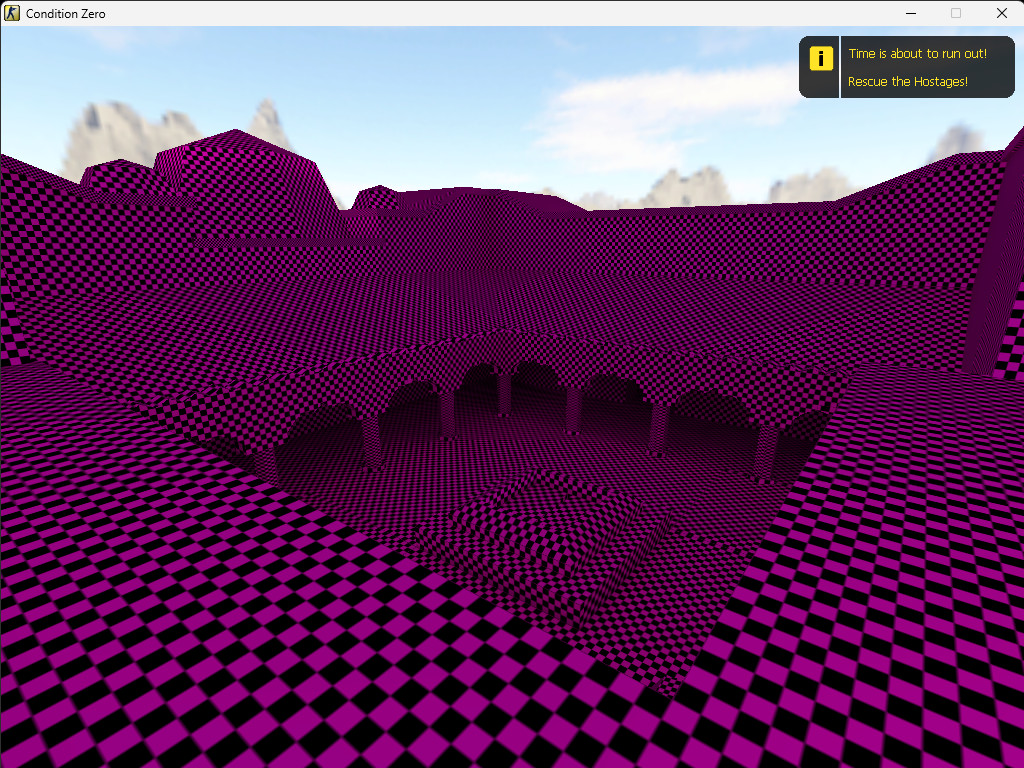The image size is (1024, 768).
Task: Click the large-checkered floor in the bottom-left foreground
Action: (x=150, y=650)
